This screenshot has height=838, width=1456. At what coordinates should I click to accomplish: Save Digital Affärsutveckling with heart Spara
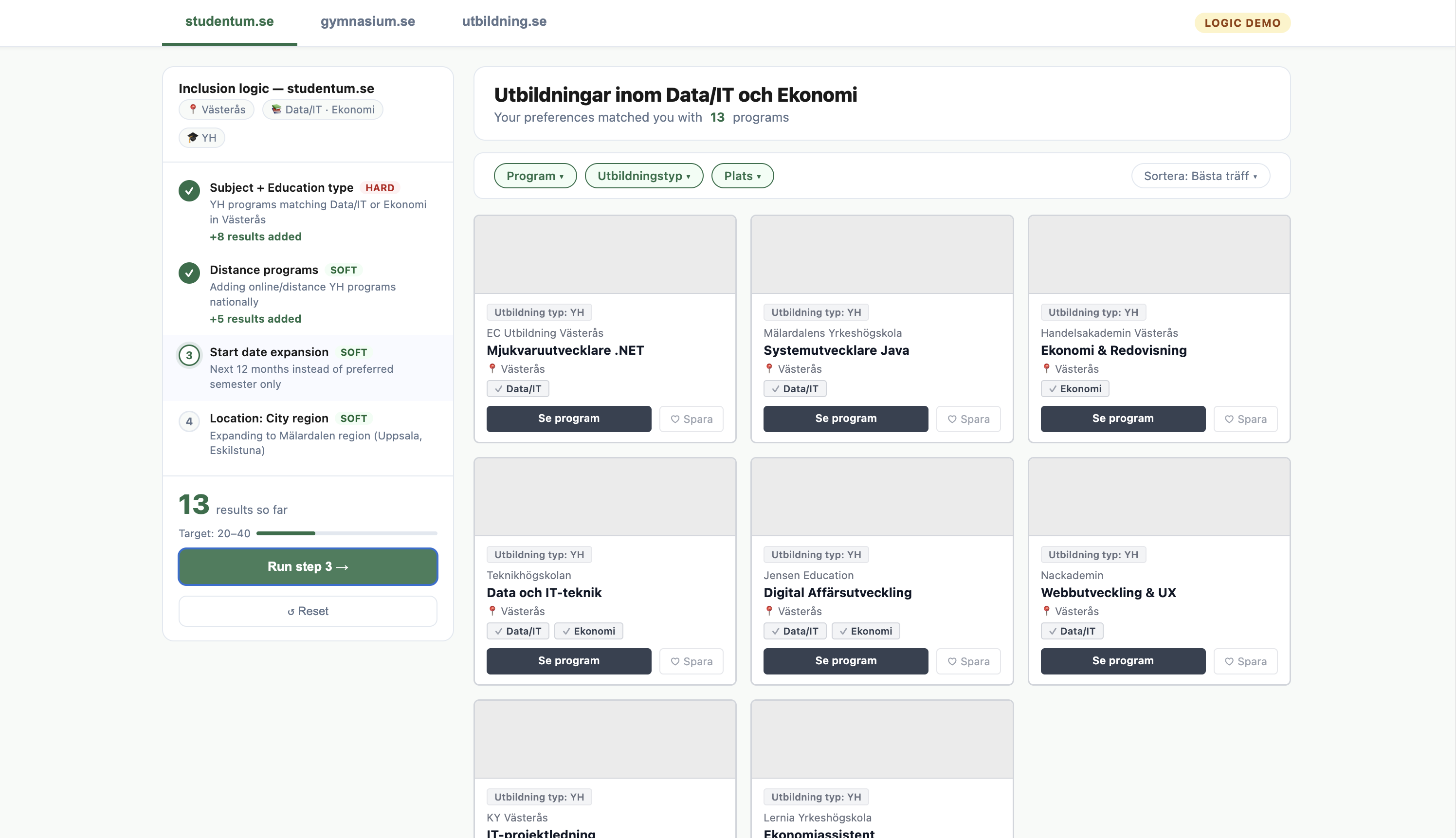[x=968, y=661]
